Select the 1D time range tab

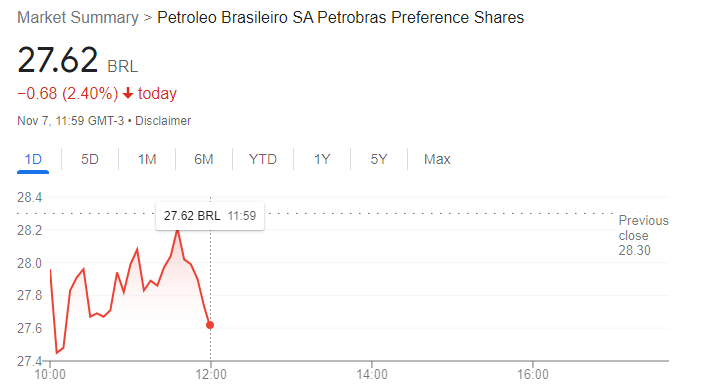33,159
